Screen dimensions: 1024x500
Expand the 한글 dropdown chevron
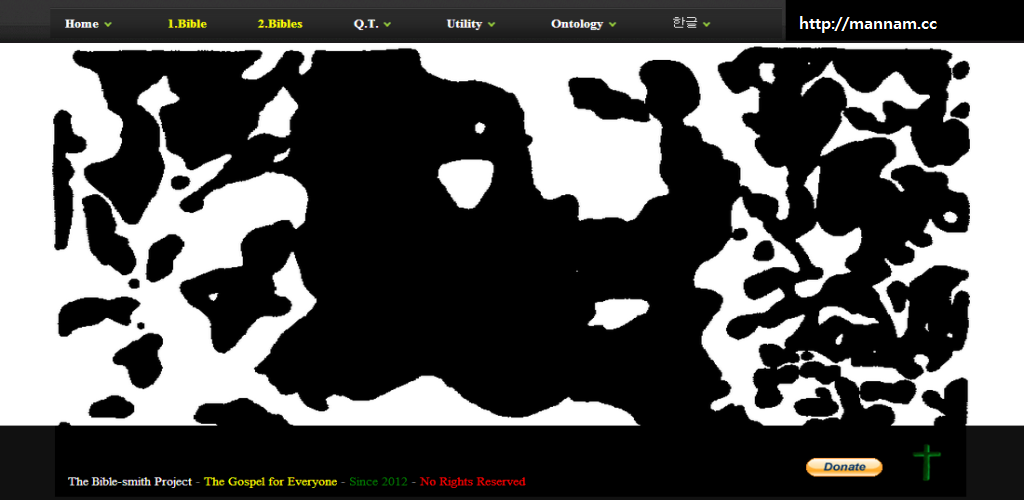tap(707, 25)
